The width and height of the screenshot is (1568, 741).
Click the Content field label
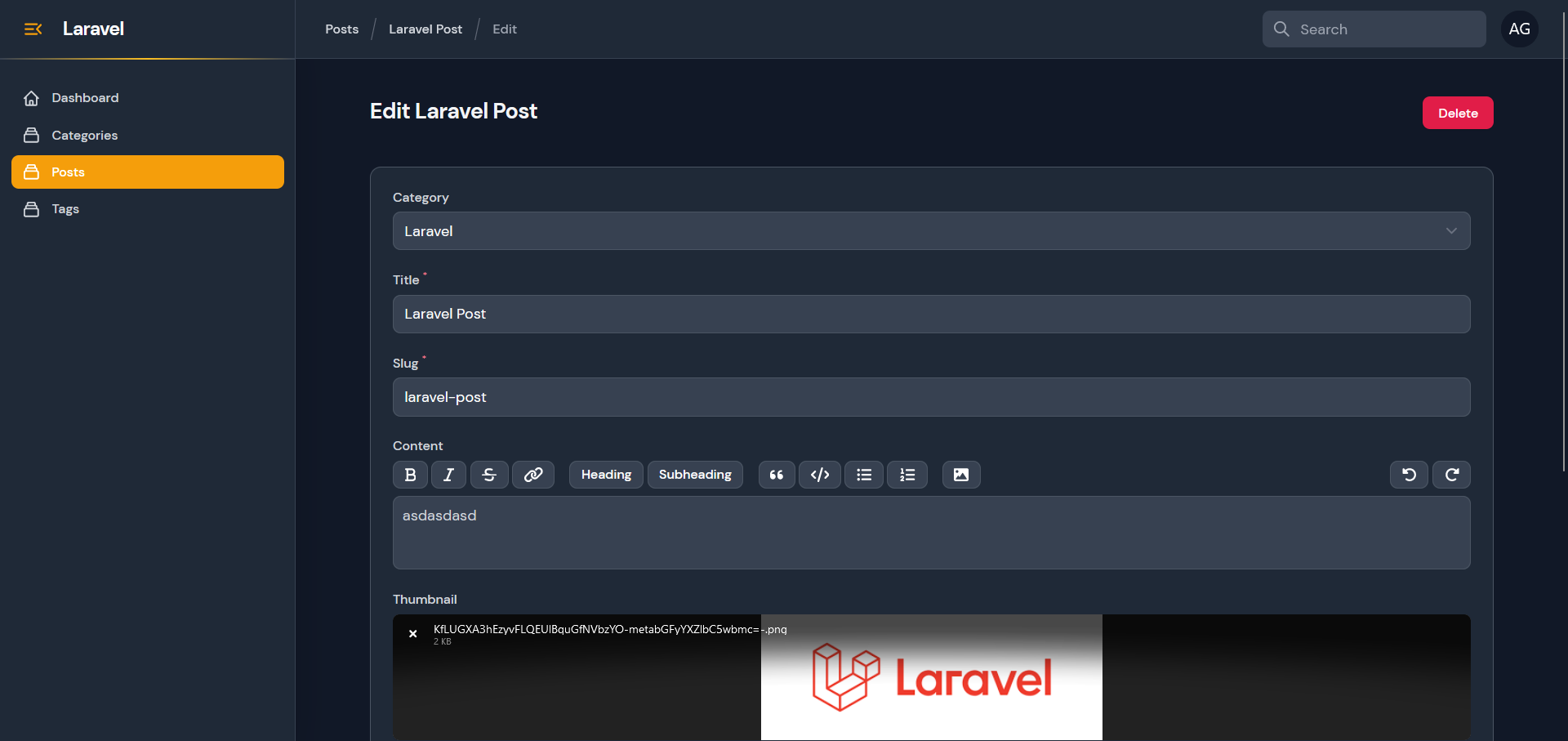pos(417,446)
